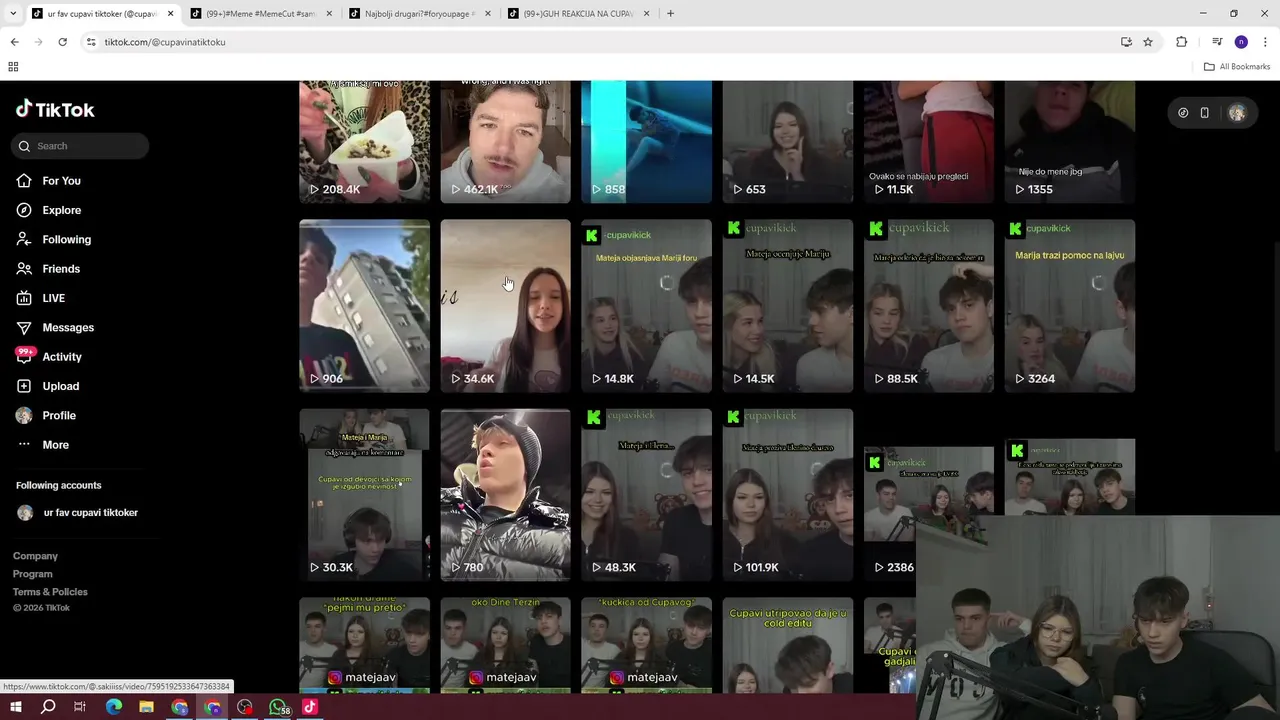Click the TikTok coins icon at top right
The height and width of the screenshot is (720, 1280).
(x=1183, y=113)
